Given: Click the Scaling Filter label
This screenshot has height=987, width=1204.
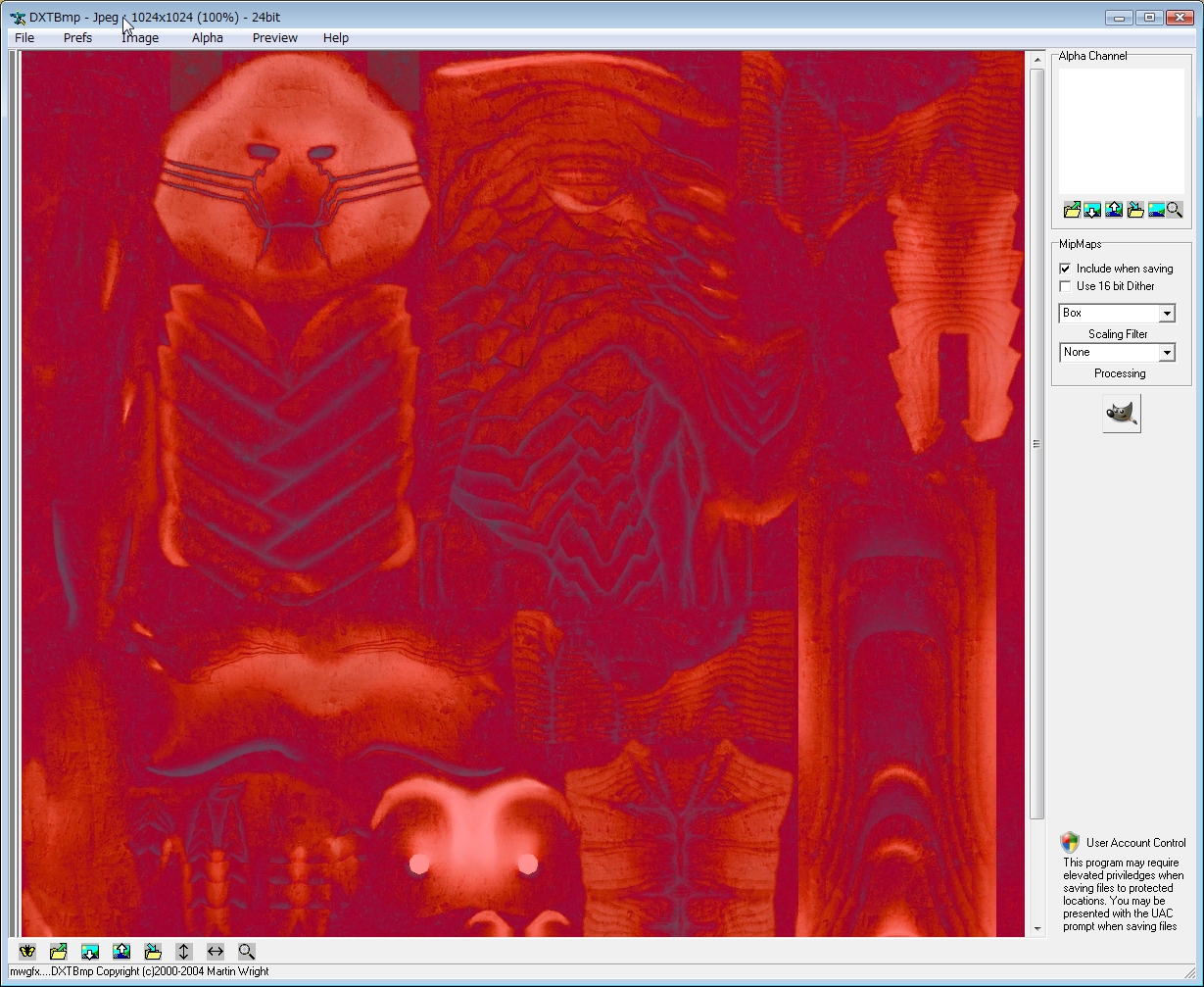Looking at the screenshot, I should (1118, 334).
